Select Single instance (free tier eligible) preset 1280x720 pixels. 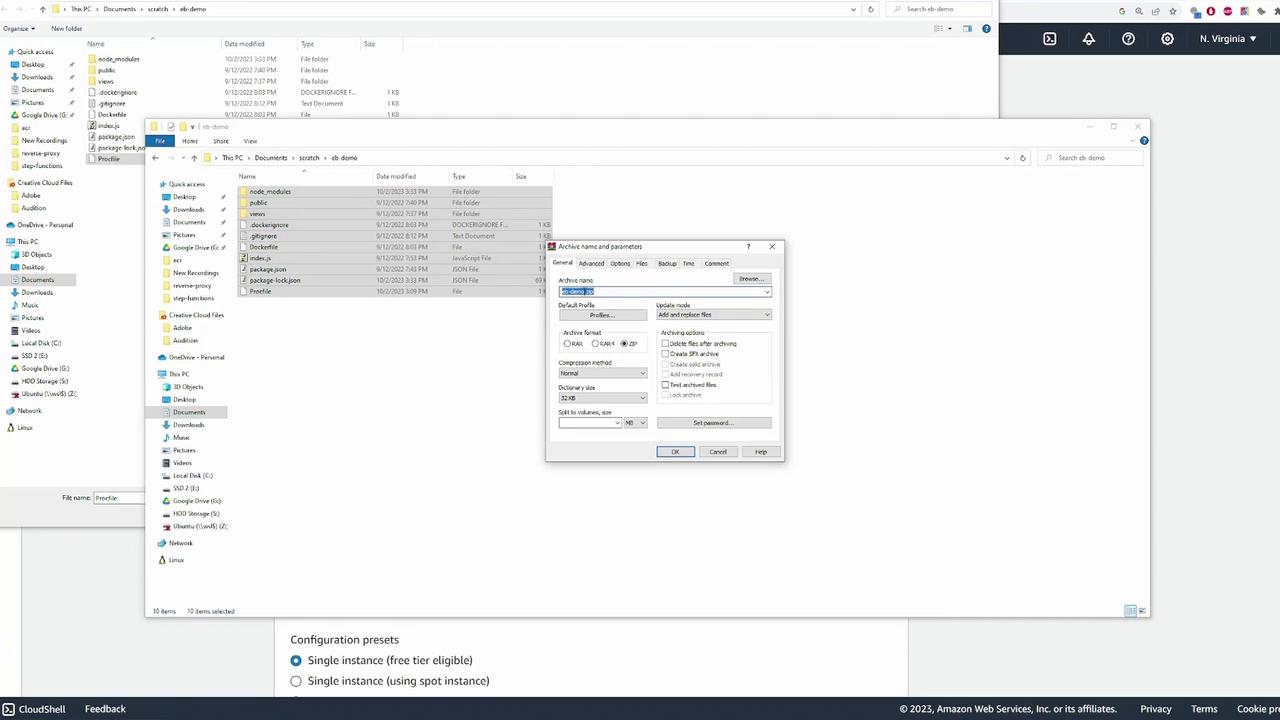[x=296, y=660]
